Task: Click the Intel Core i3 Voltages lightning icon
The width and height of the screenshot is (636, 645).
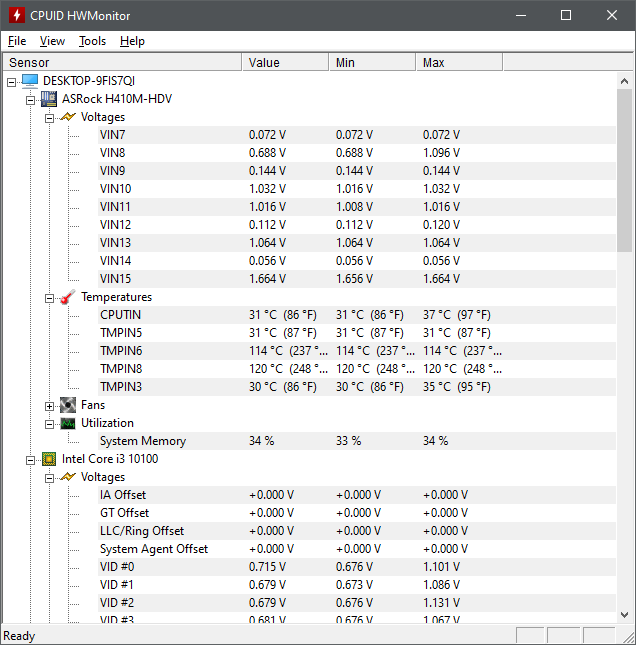Action: (x=68, y=477)
